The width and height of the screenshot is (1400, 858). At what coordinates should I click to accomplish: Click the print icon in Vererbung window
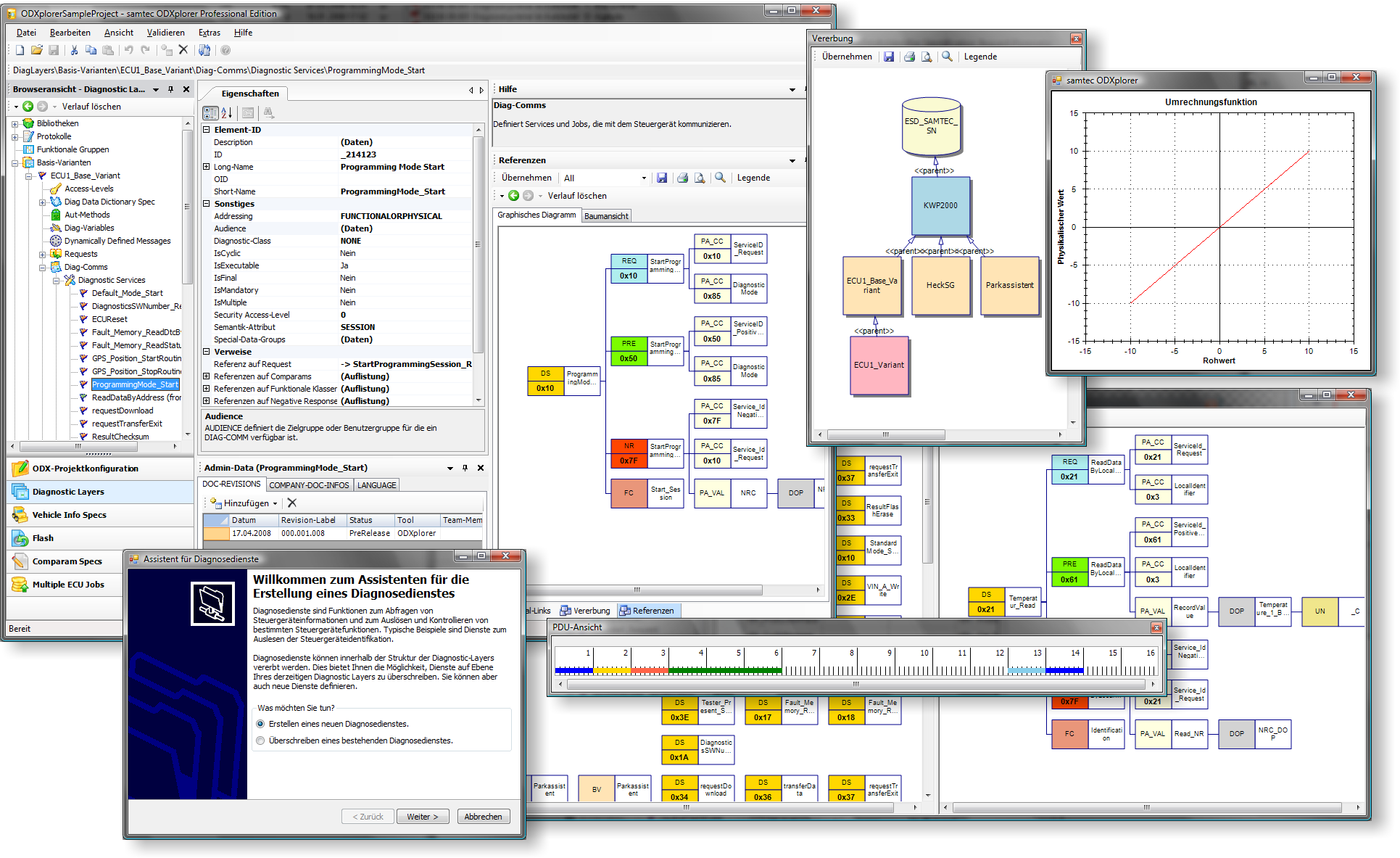(x=909, y=57)
